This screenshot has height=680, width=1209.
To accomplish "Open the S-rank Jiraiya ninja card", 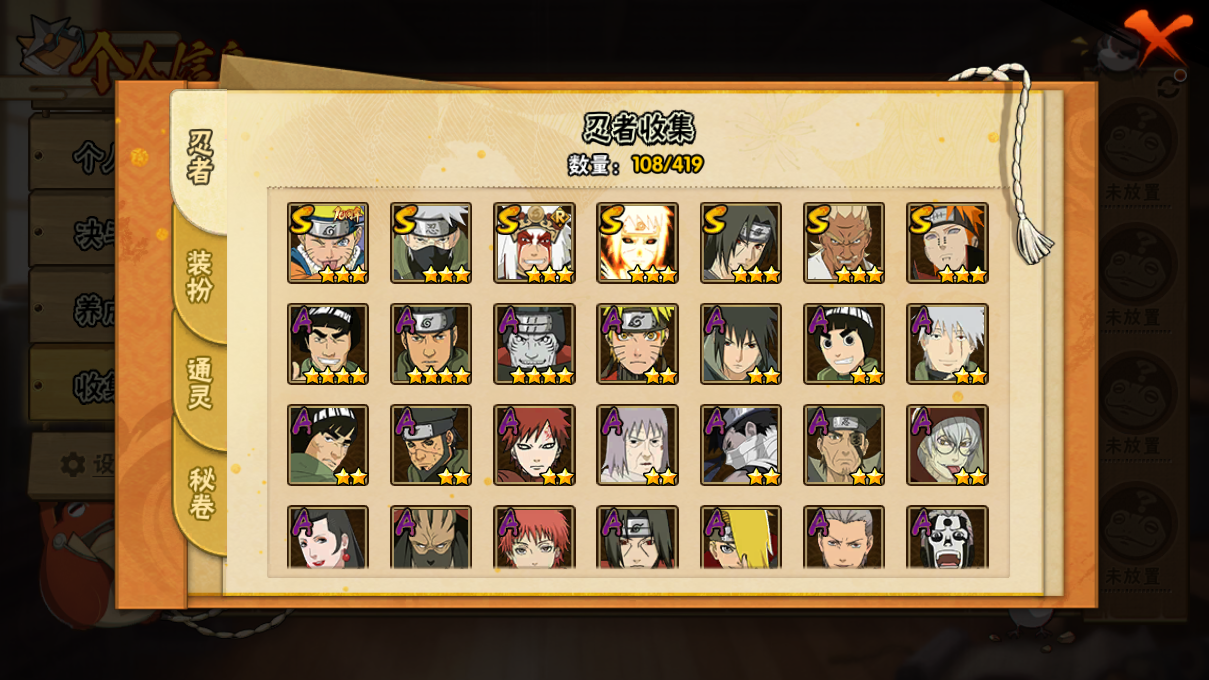I will click(534, 243).
